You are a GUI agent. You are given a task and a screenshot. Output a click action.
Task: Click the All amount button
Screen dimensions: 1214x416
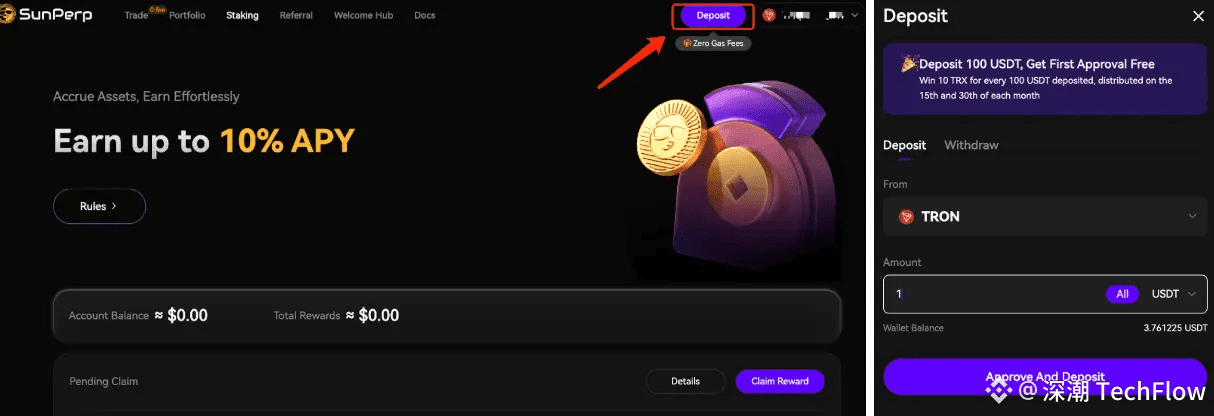(x=1122, y=294)
